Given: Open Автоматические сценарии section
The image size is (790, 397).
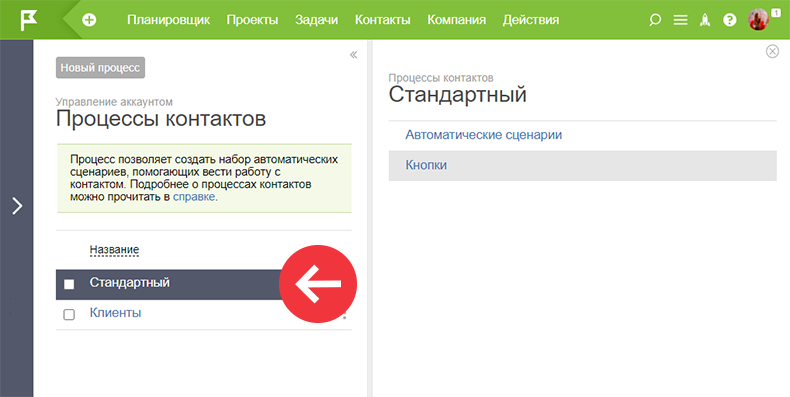Looking at the screenshot, I should click(484, 135).
